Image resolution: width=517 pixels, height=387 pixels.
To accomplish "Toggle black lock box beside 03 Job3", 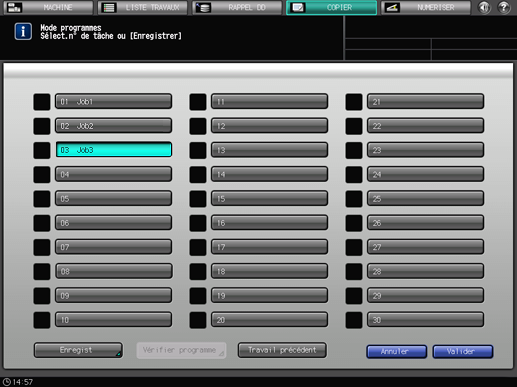I will [x=42, y=150].
